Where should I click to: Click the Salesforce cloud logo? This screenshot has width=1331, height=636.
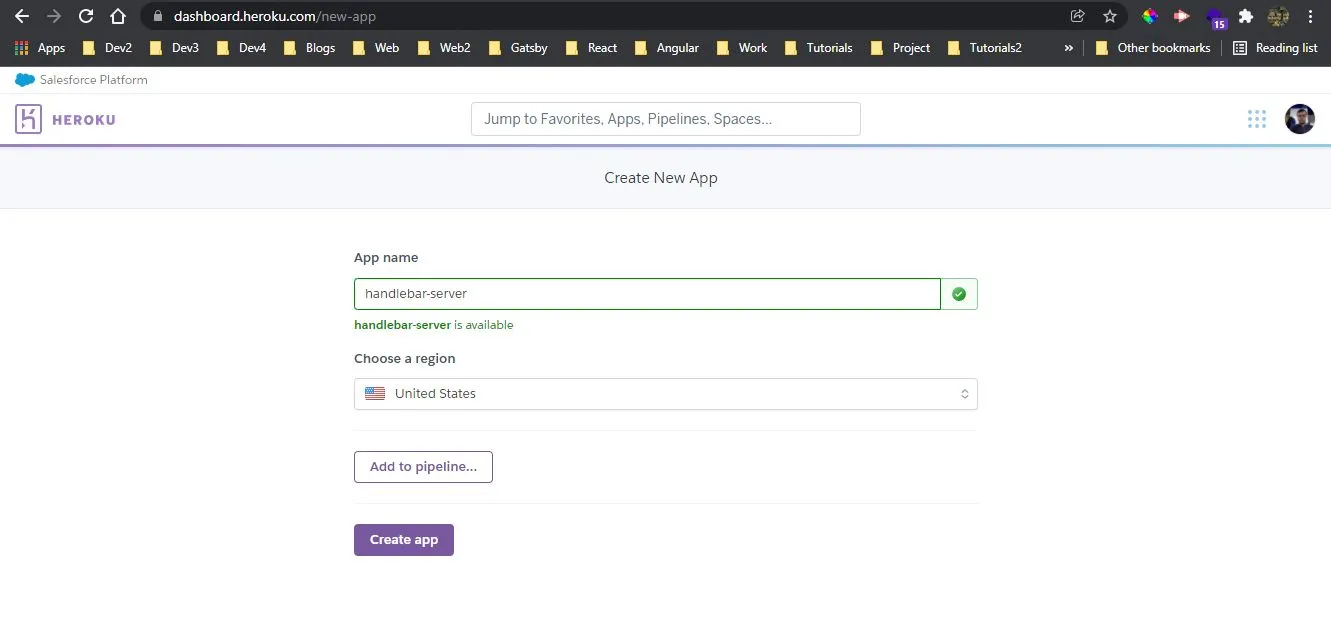point(25,80)
